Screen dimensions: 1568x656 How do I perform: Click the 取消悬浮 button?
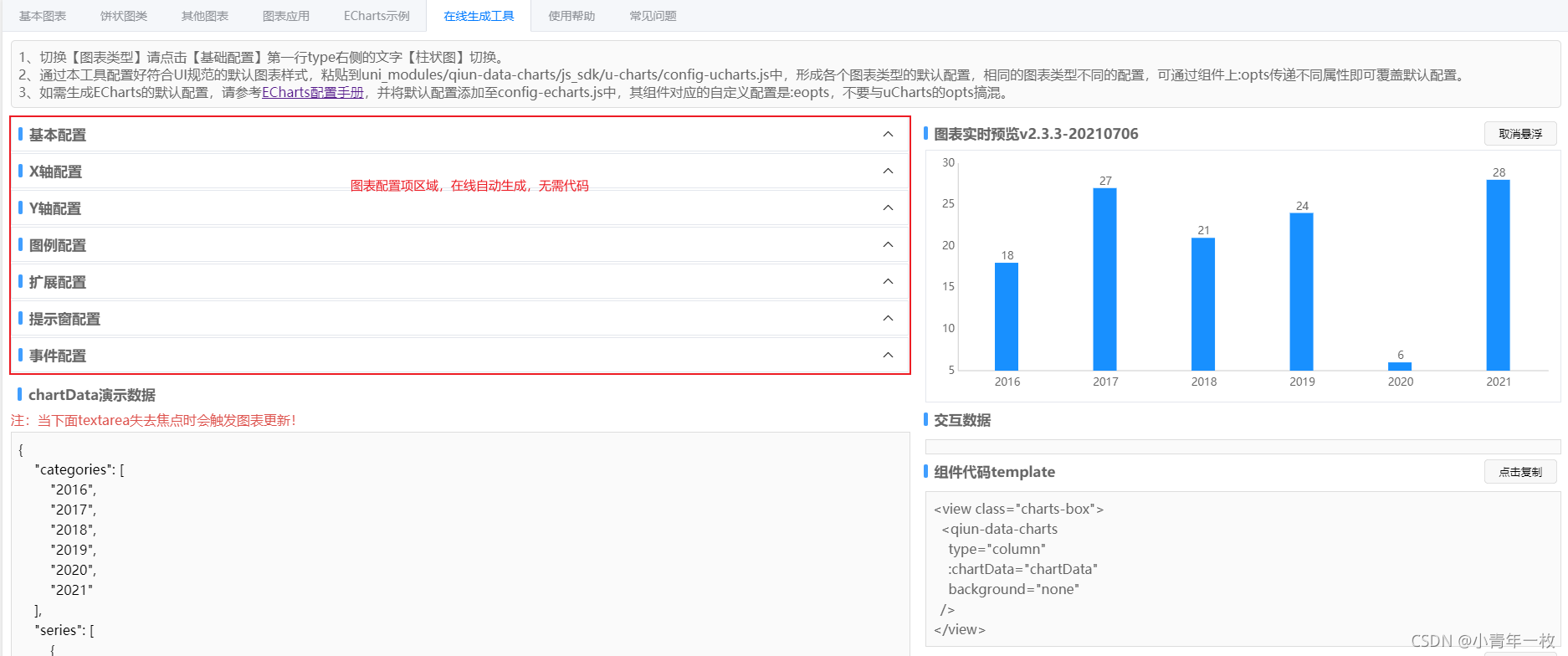point(1519,134)
